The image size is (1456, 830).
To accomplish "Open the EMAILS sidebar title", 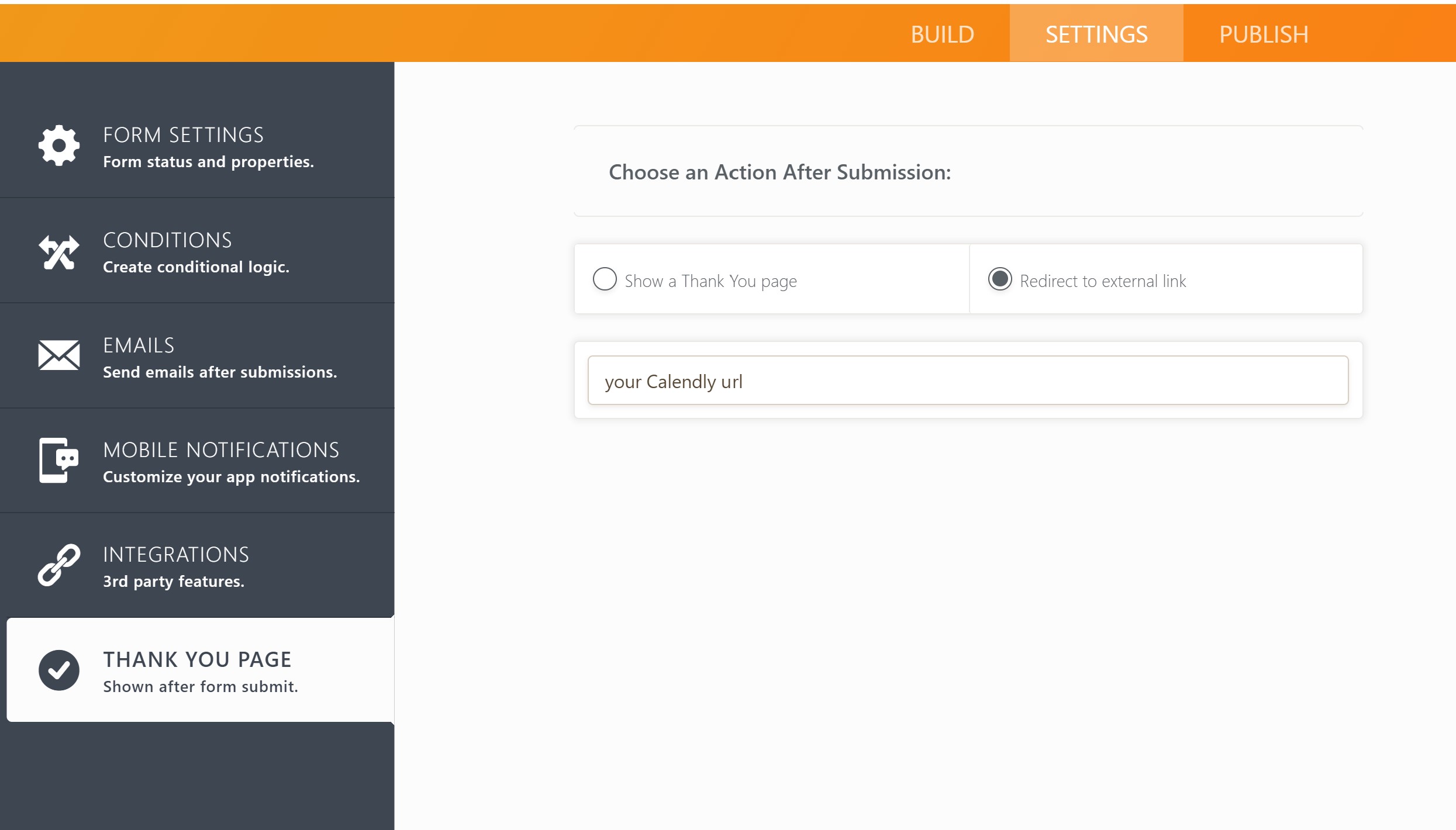I will point(139,345).
